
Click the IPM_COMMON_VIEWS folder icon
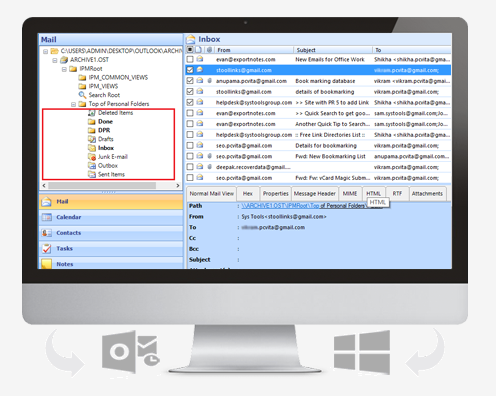82,78
